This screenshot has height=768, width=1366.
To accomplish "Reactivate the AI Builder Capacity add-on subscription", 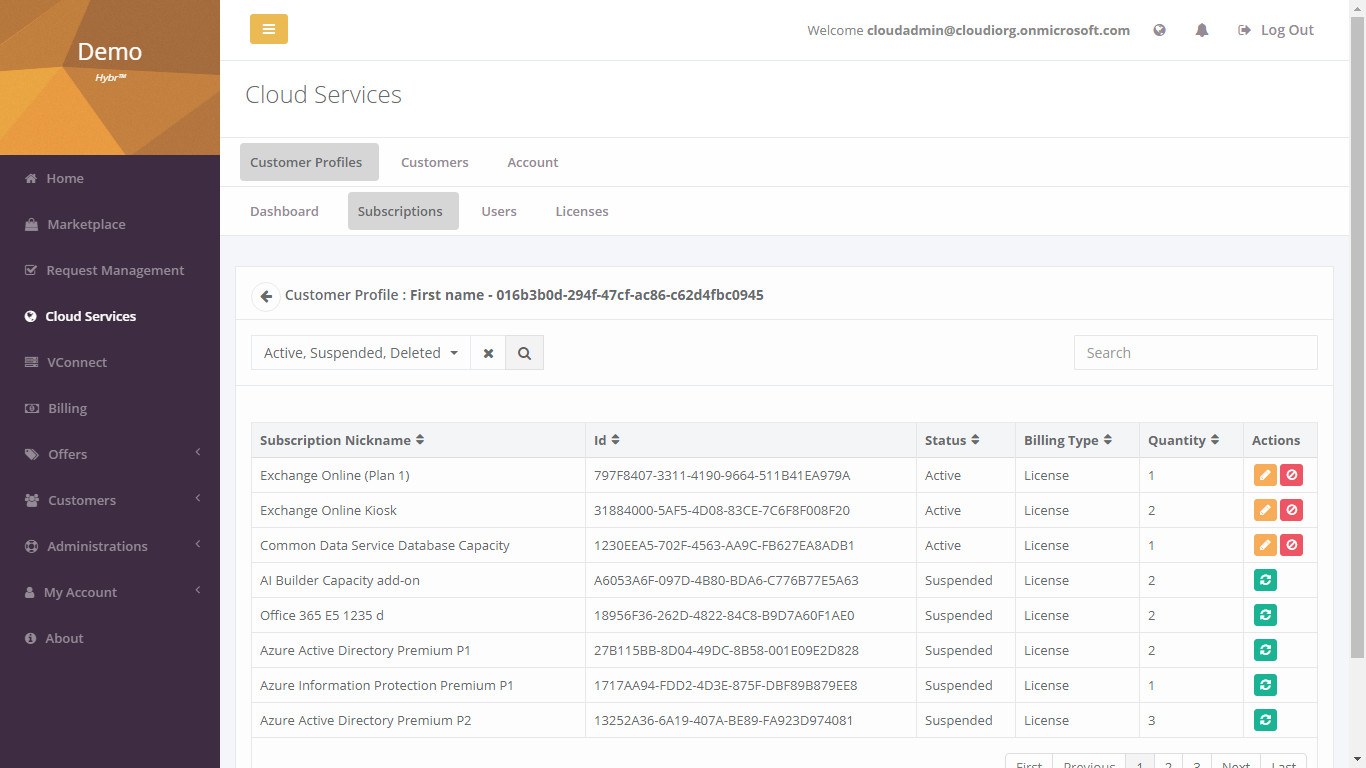I will tap(1265, 579).
